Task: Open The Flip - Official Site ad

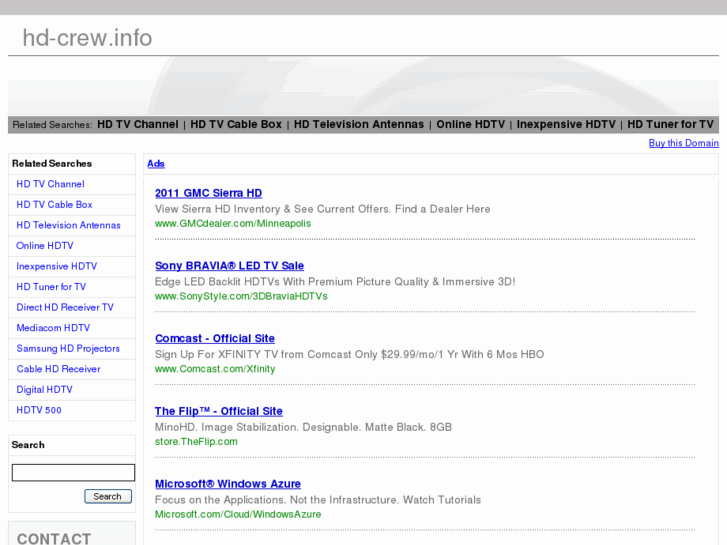Action: pos(219,411)
